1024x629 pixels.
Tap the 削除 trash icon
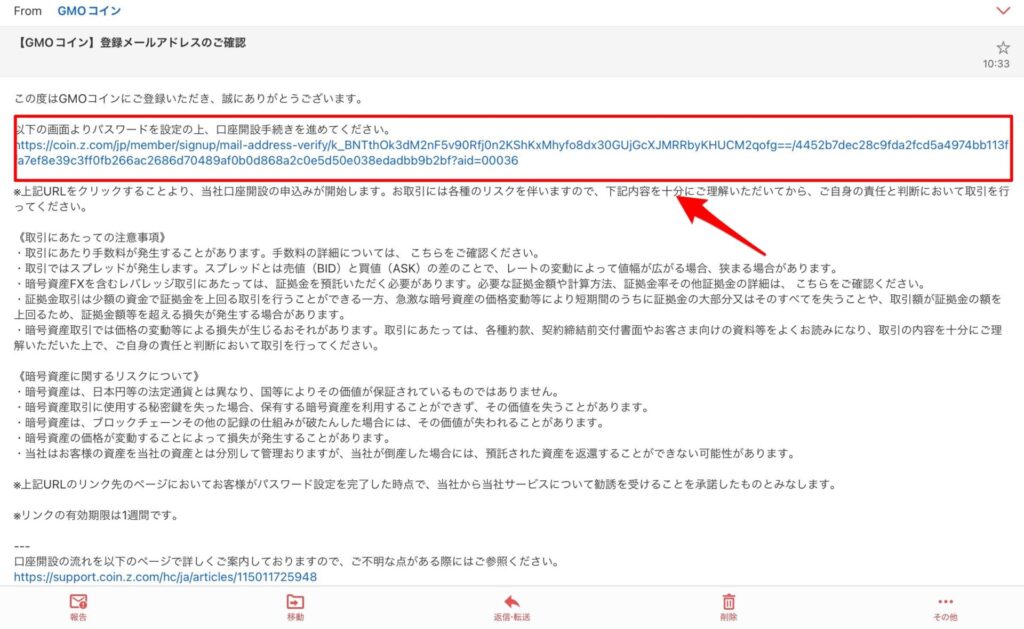[729, 602]
